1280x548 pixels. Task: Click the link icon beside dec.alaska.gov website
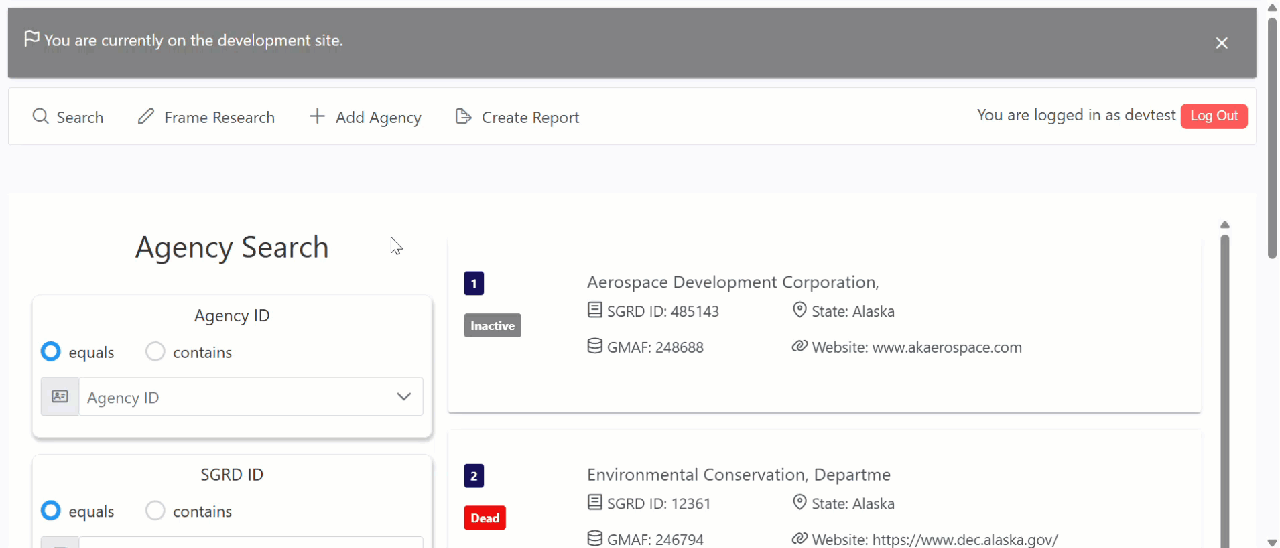click(x=799, y=538)
